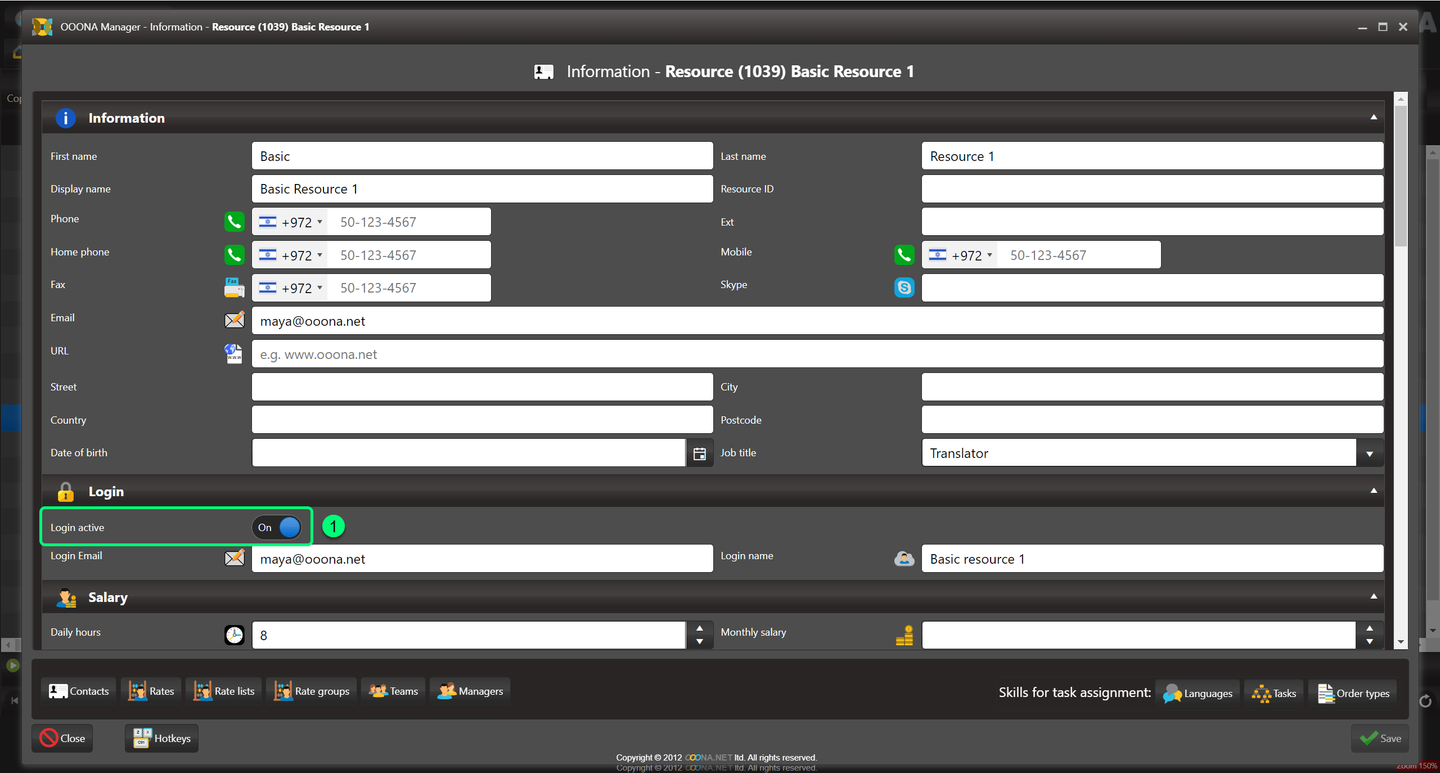Open the Rate lists tab
The height and width of the screenshot is (773, 1440).
pos(223,691)
